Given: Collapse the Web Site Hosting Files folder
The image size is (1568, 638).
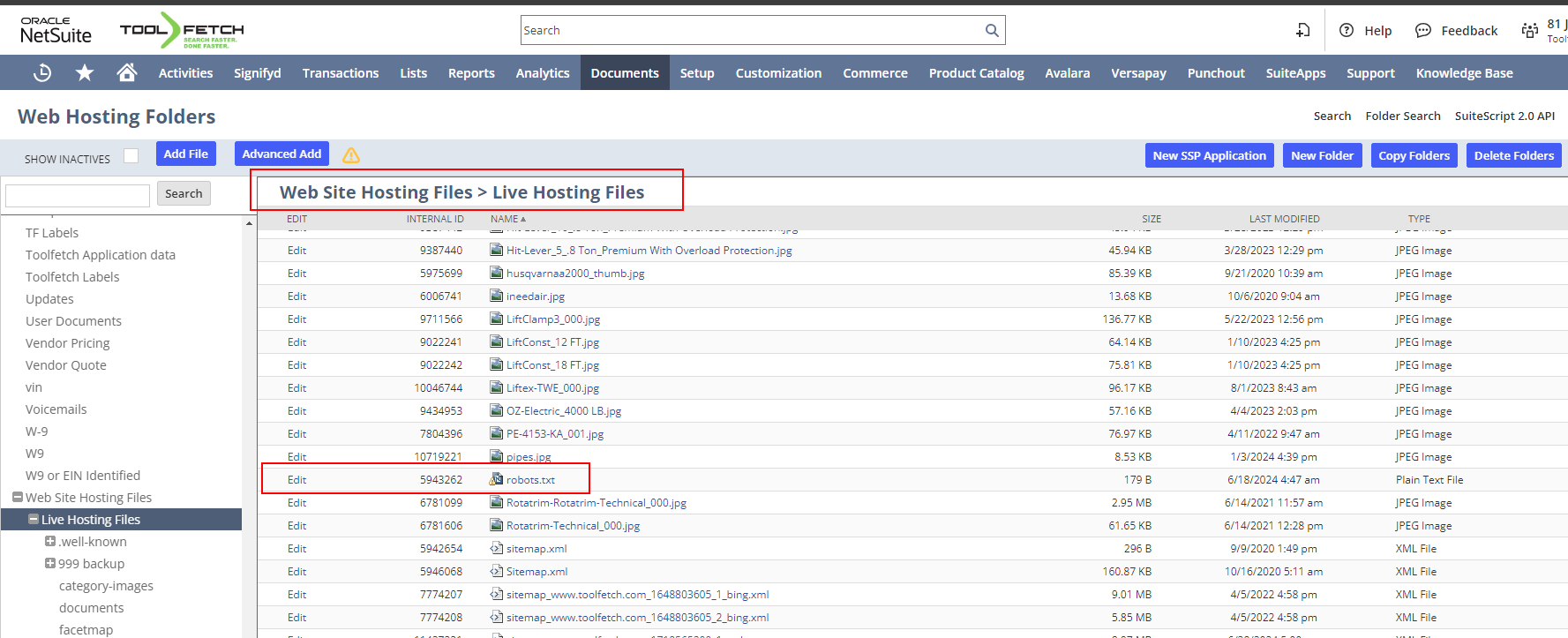Looking at the screenshot, I should (x=18, y=498).
